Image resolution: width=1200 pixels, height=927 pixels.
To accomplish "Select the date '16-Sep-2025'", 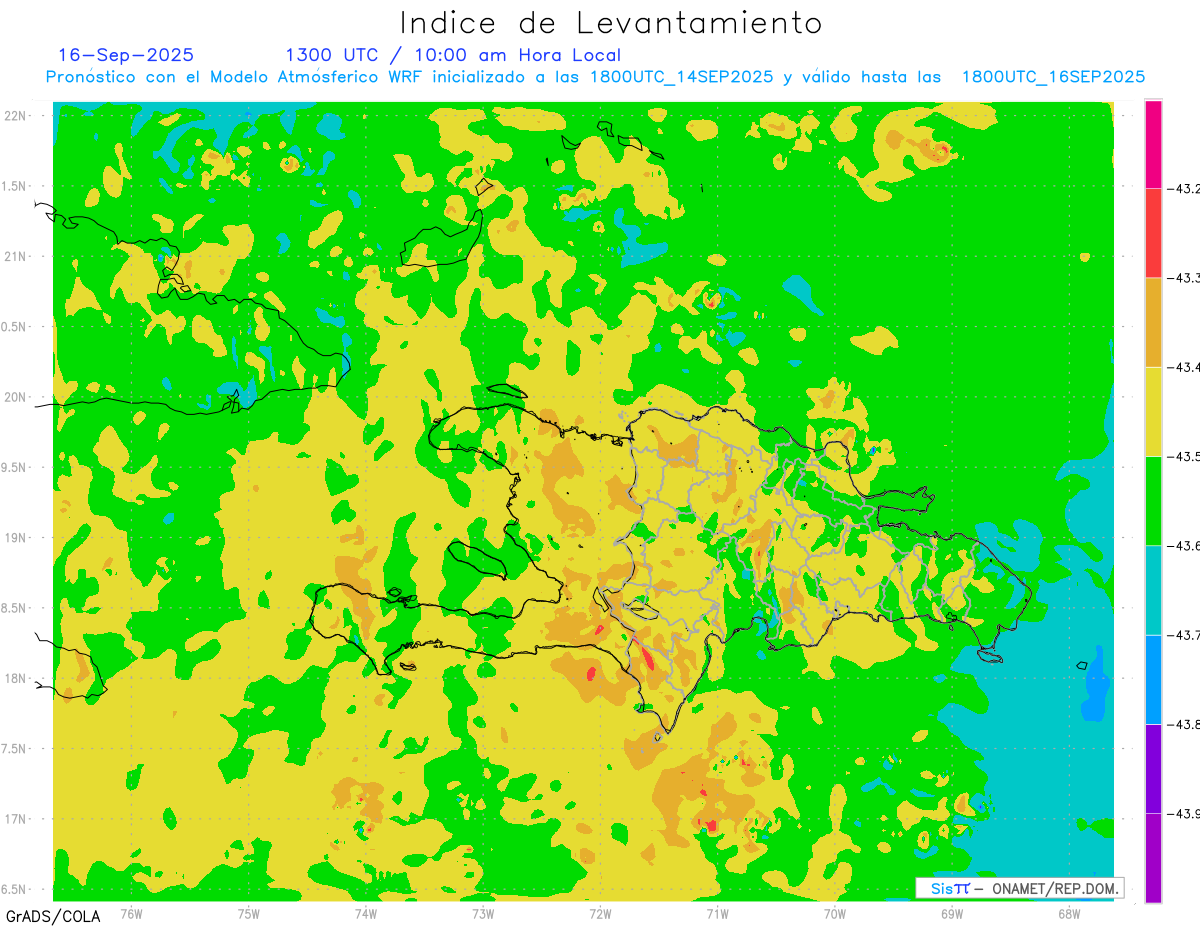I will tap(126, 55).
